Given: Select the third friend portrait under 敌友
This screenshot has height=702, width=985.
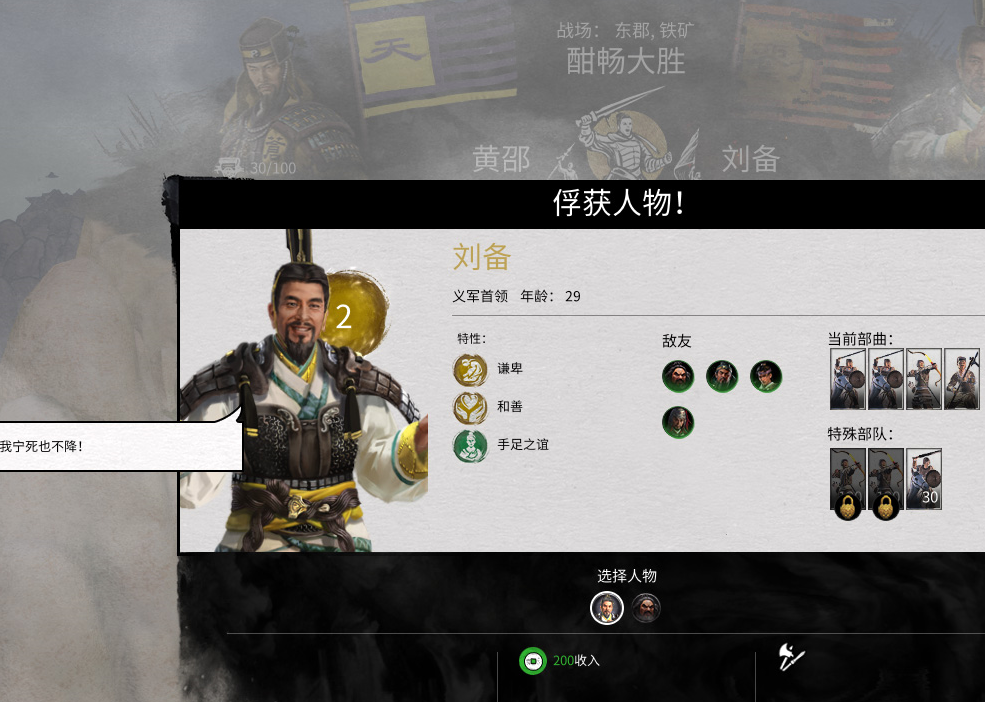Looking at the screenshot, I should click(766, 376).
